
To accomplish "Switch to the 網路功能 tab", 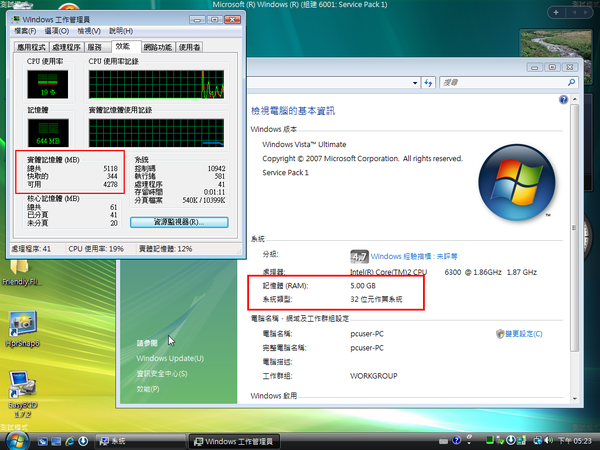I will pyautogui.click(x=158, y=47).
